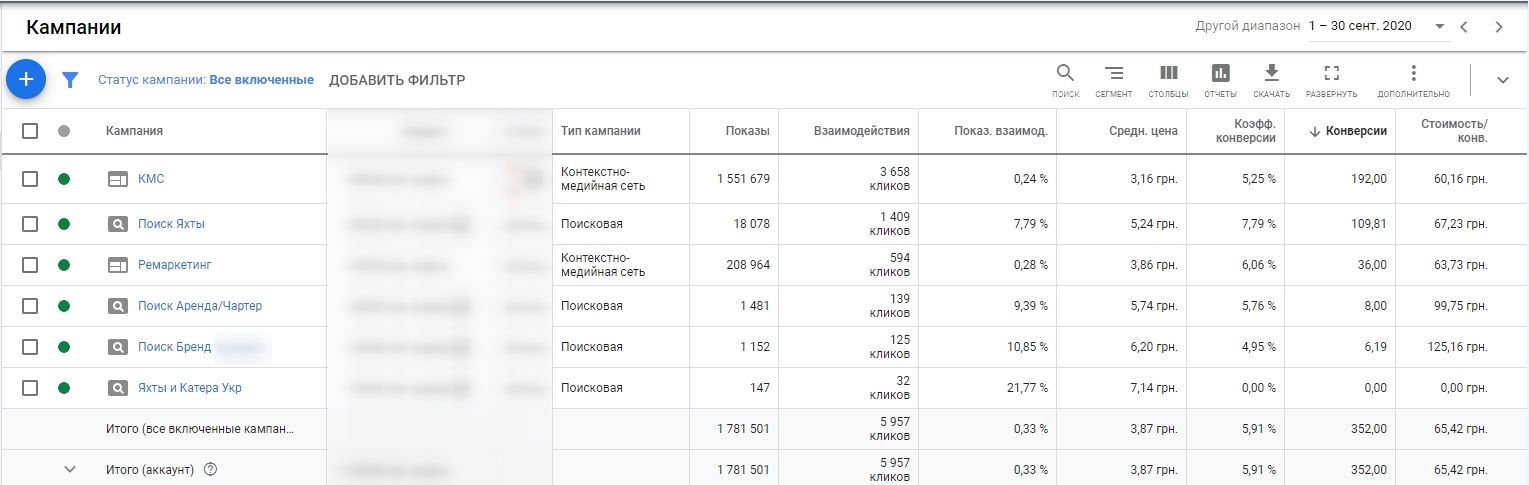The height and width of the screenshot is (485, 1529).
Task: Expand the Итого (аккаунт) row
Action: pyautogui.click(x=70, y=469)
